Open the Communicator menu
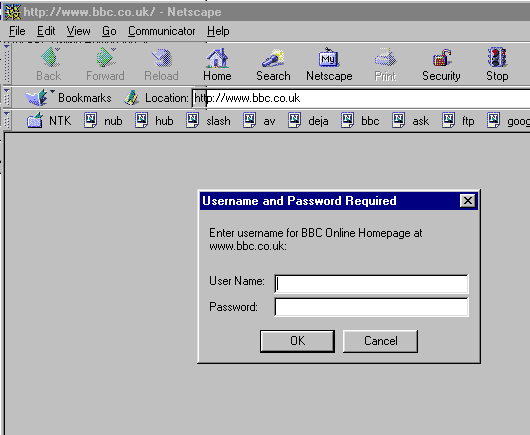 162,31
